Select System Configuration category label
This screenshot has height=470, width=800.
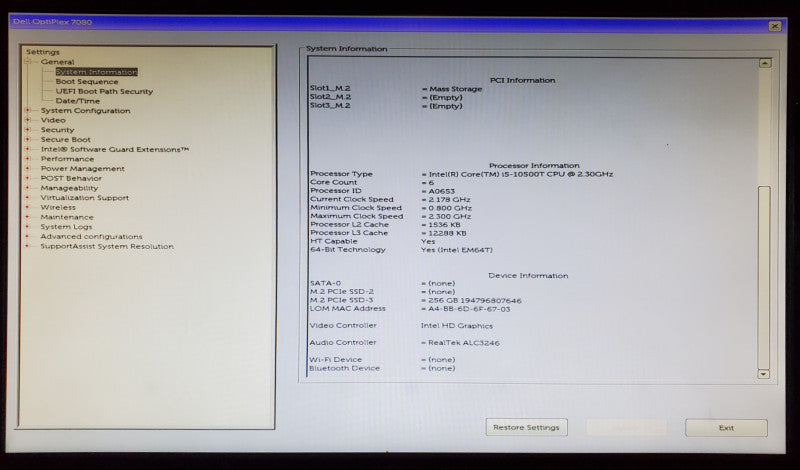click(x=85, y=110)
